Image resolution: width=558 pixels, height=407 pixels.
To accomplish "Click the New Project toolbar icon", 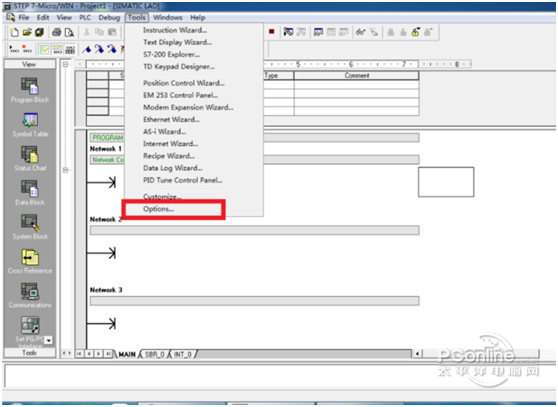I will 14,32.
